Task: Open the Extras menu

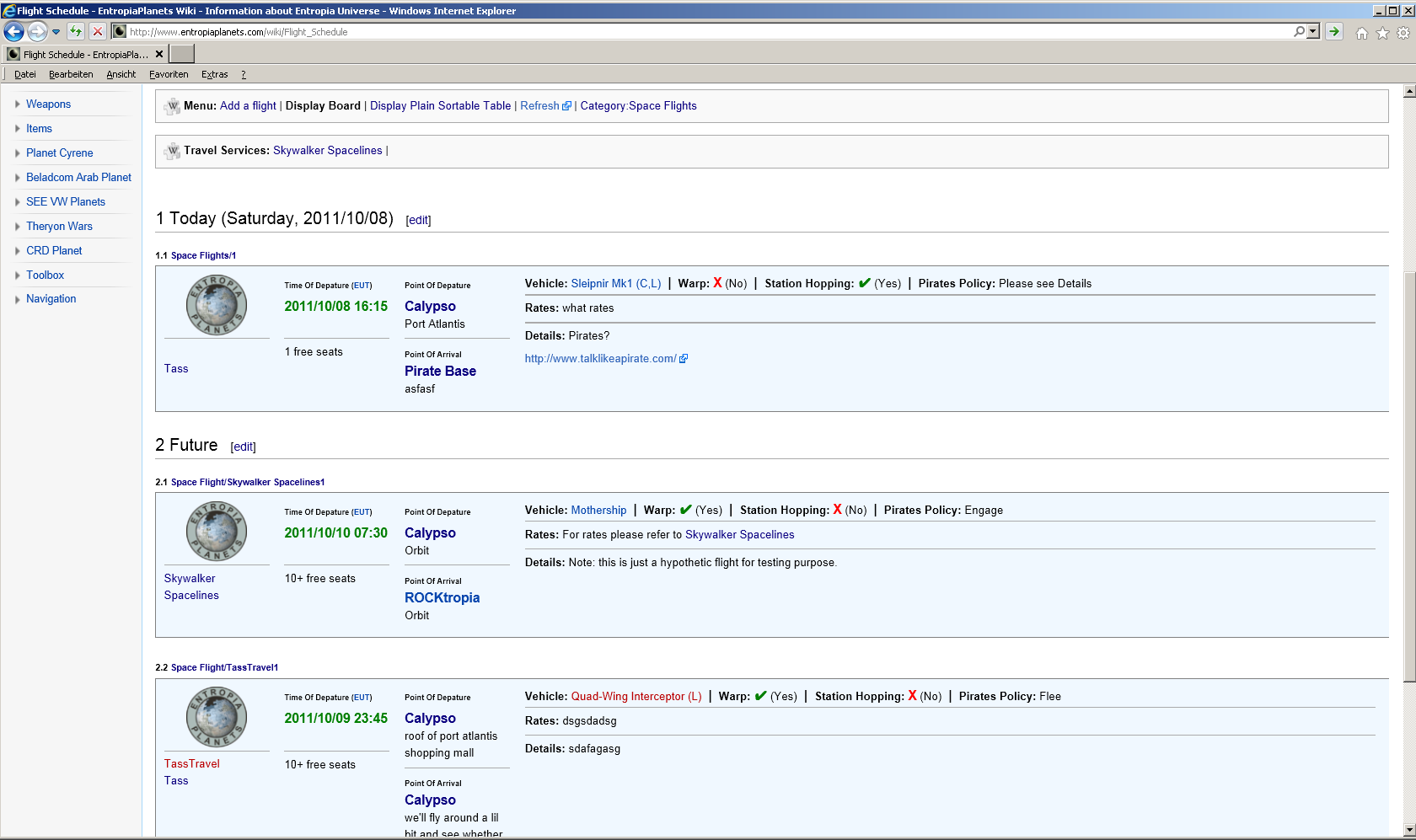Action: pyautogui.click(x=215, y=74)
